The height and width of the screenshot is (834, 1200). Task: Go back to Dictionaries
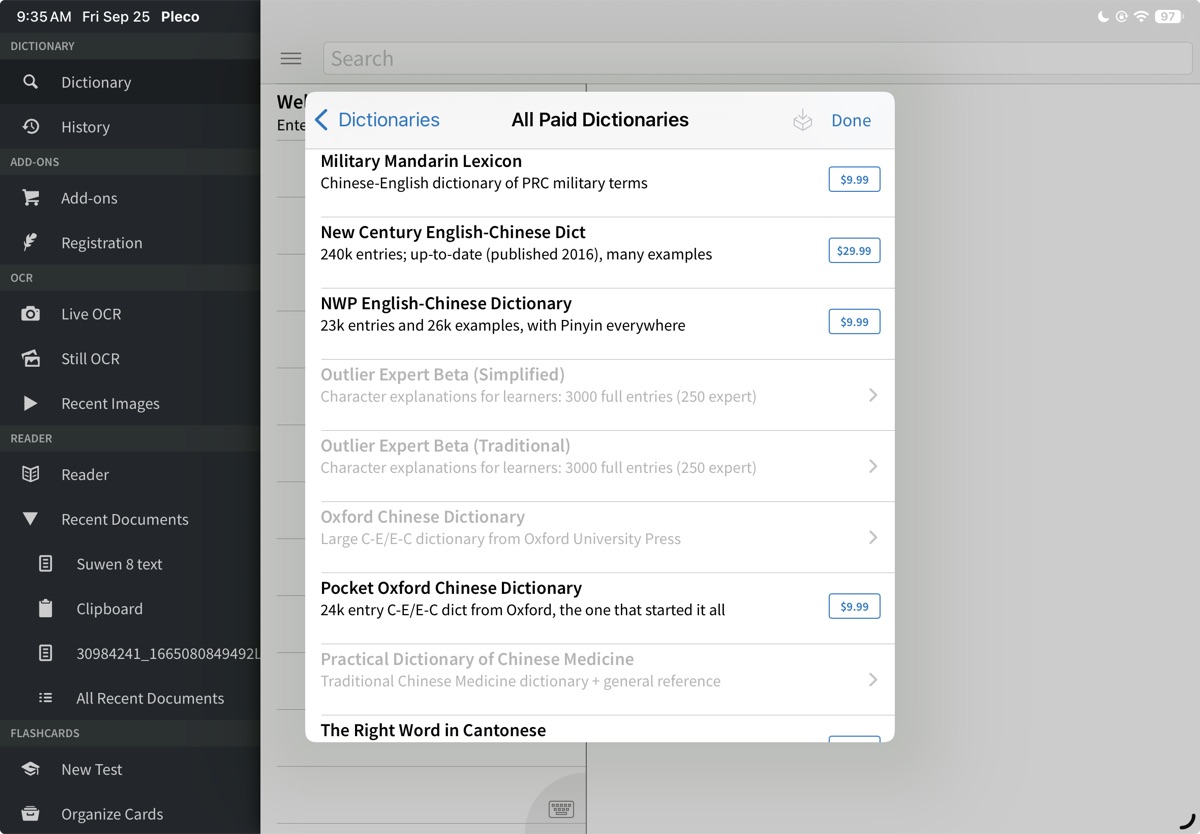pos(377,120)
